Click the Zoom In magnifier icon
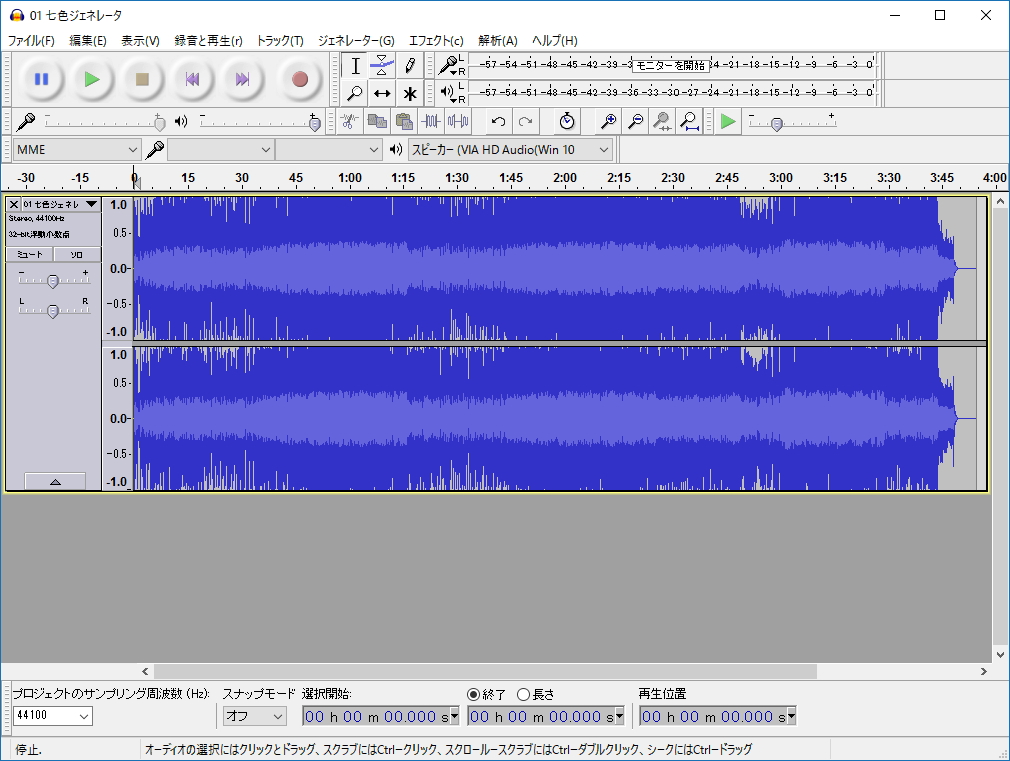1010x761 pixels. [607, 121]
